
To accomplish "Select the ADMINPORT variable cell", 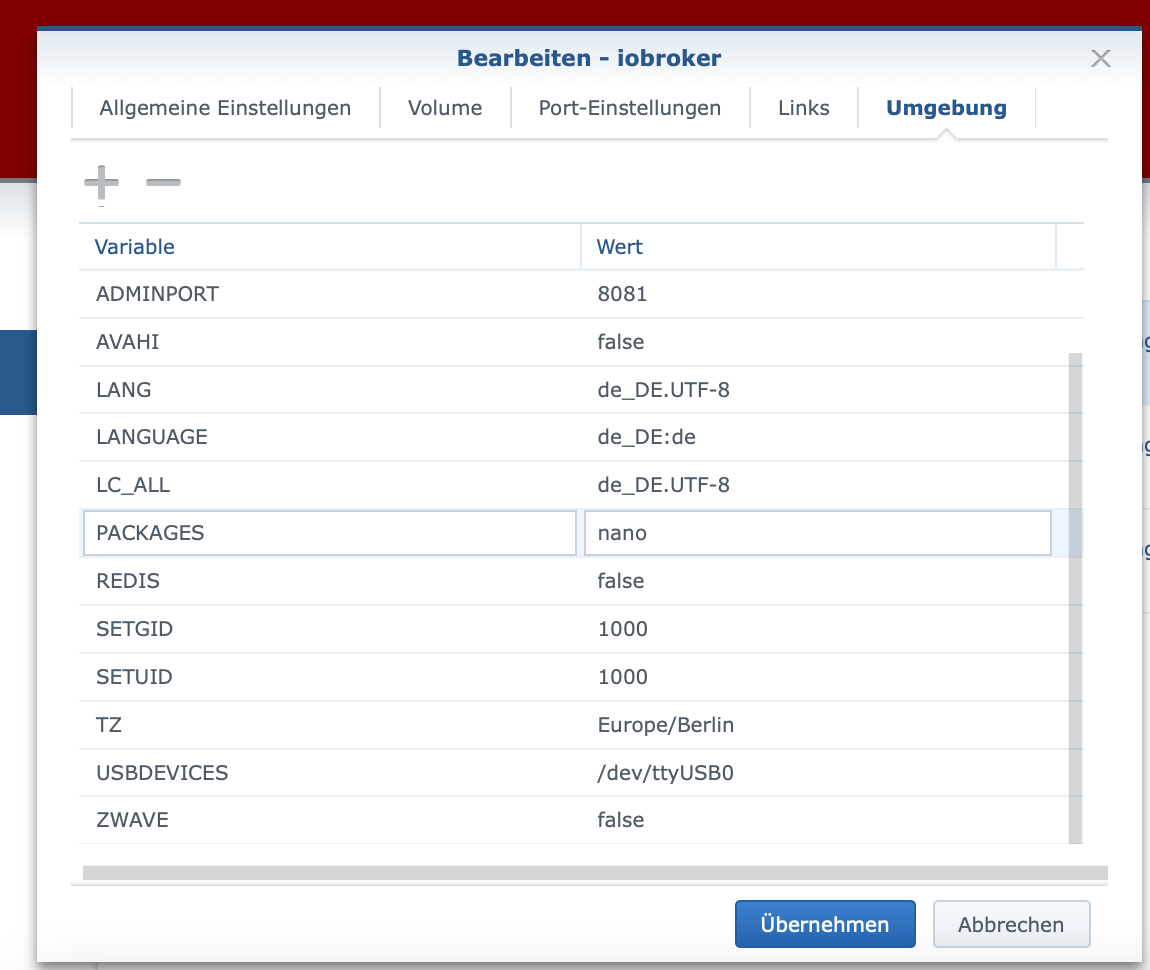I will (x=330, y=294).
